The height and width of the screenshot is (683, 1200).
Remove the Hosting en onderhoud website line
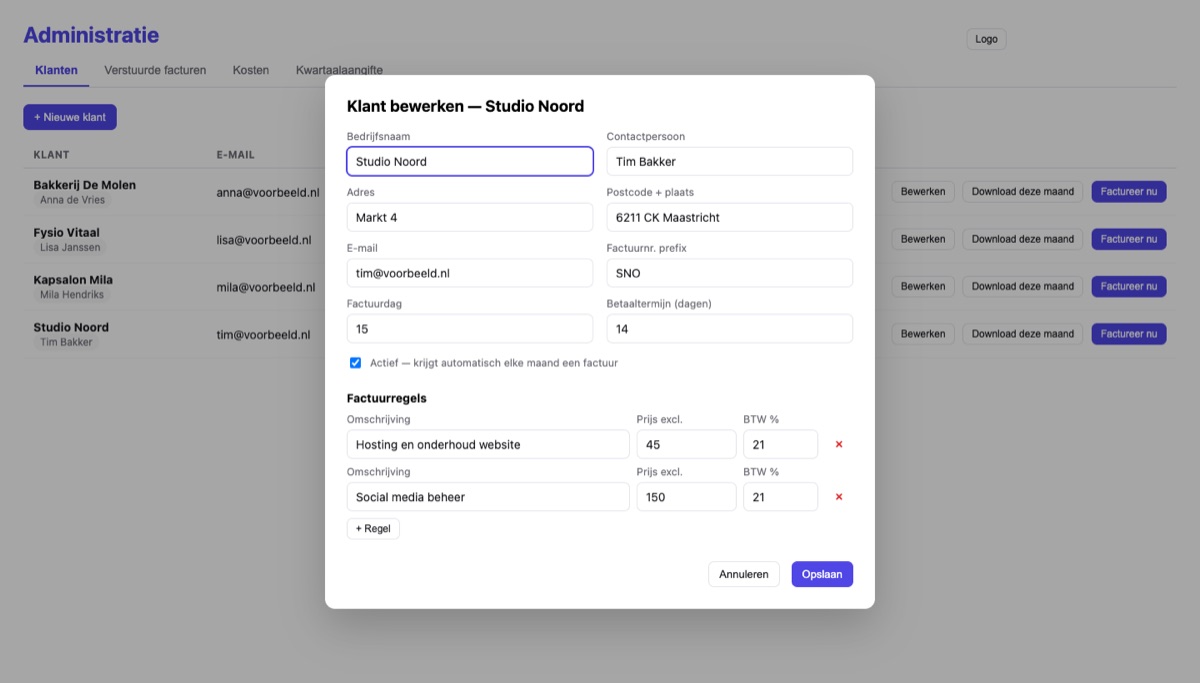[839, 444]
